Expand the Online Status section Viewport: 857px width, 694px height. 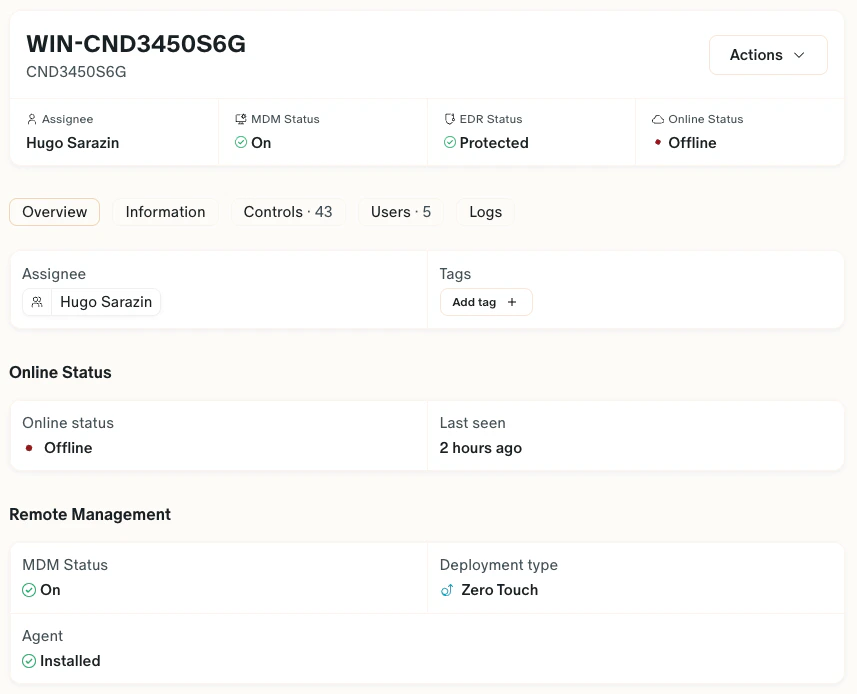pos(60,372)
